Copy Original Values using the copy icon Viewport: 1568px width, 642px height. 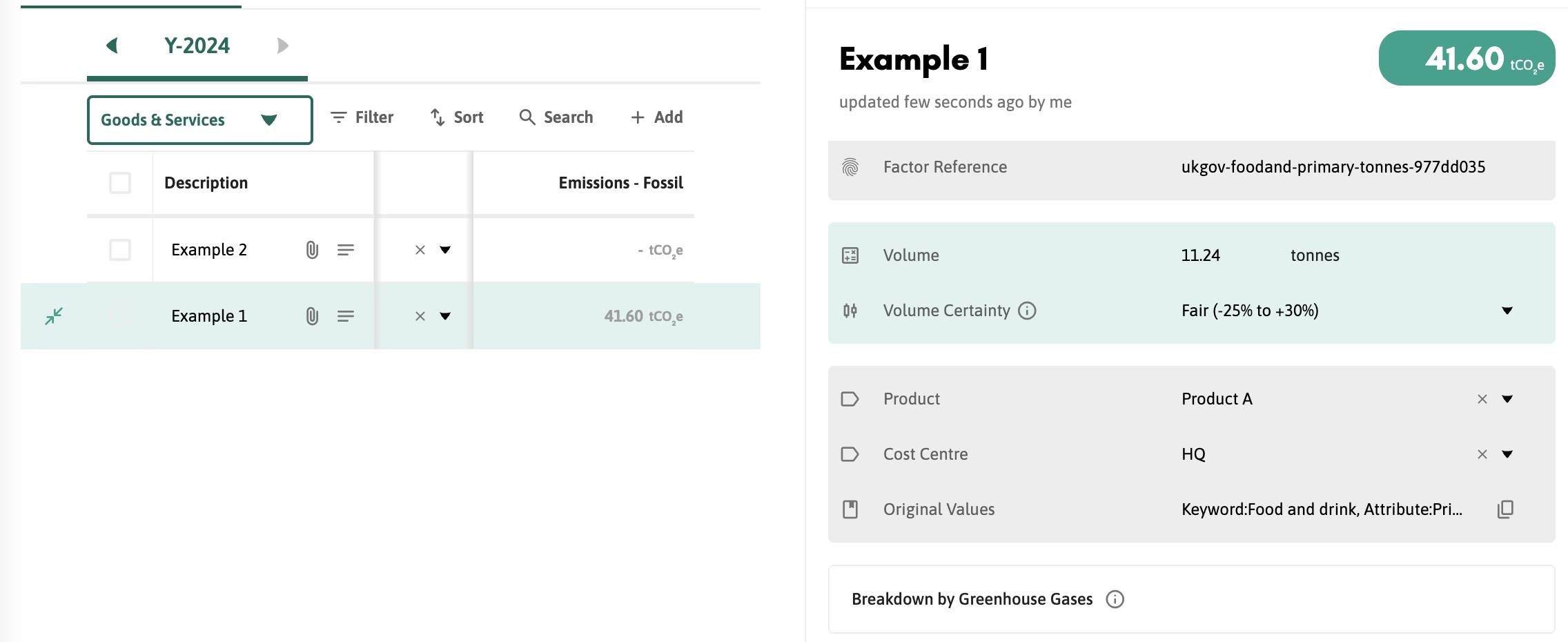point(1505,509)
